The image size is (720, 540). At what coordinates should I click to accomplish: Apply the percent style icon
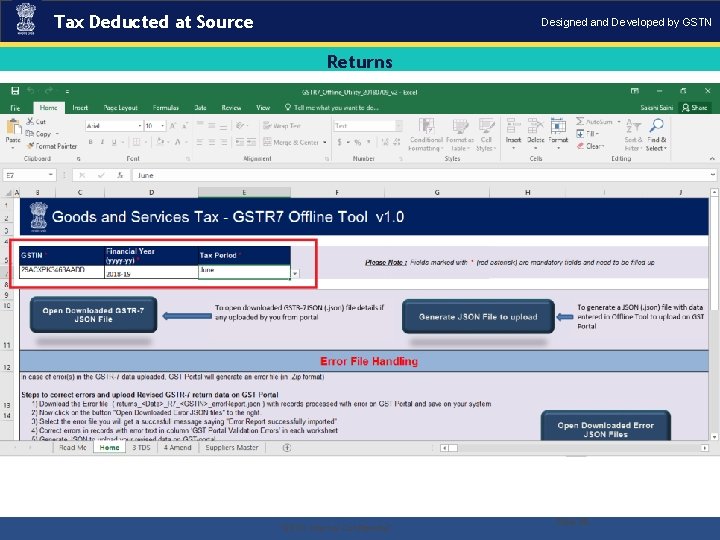tap(358, 142)
